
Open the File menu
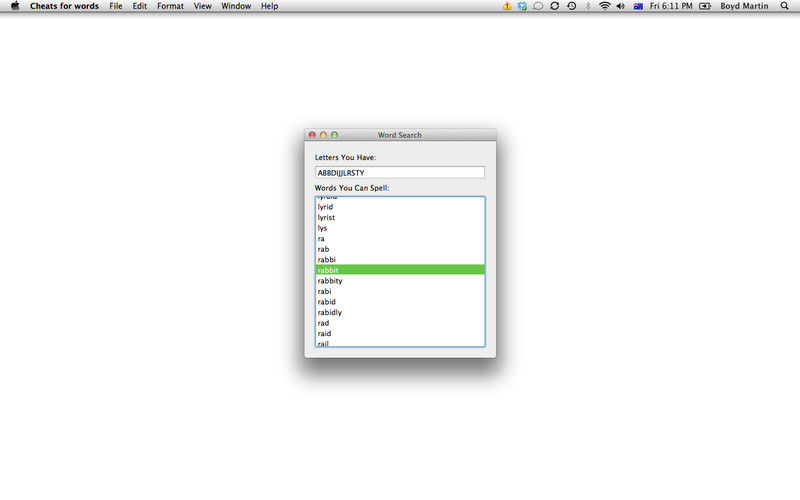(116, 6)
